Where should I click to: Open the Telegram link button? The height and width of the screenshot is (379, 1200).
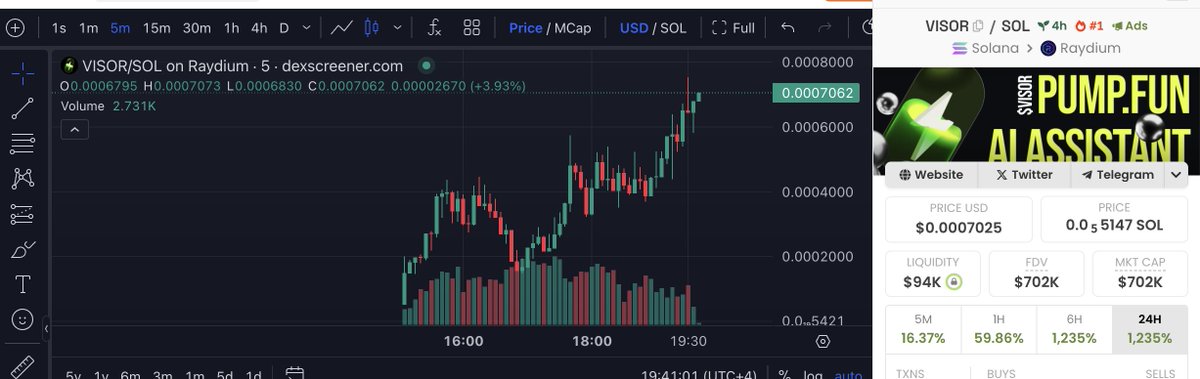click(1118, 174)
